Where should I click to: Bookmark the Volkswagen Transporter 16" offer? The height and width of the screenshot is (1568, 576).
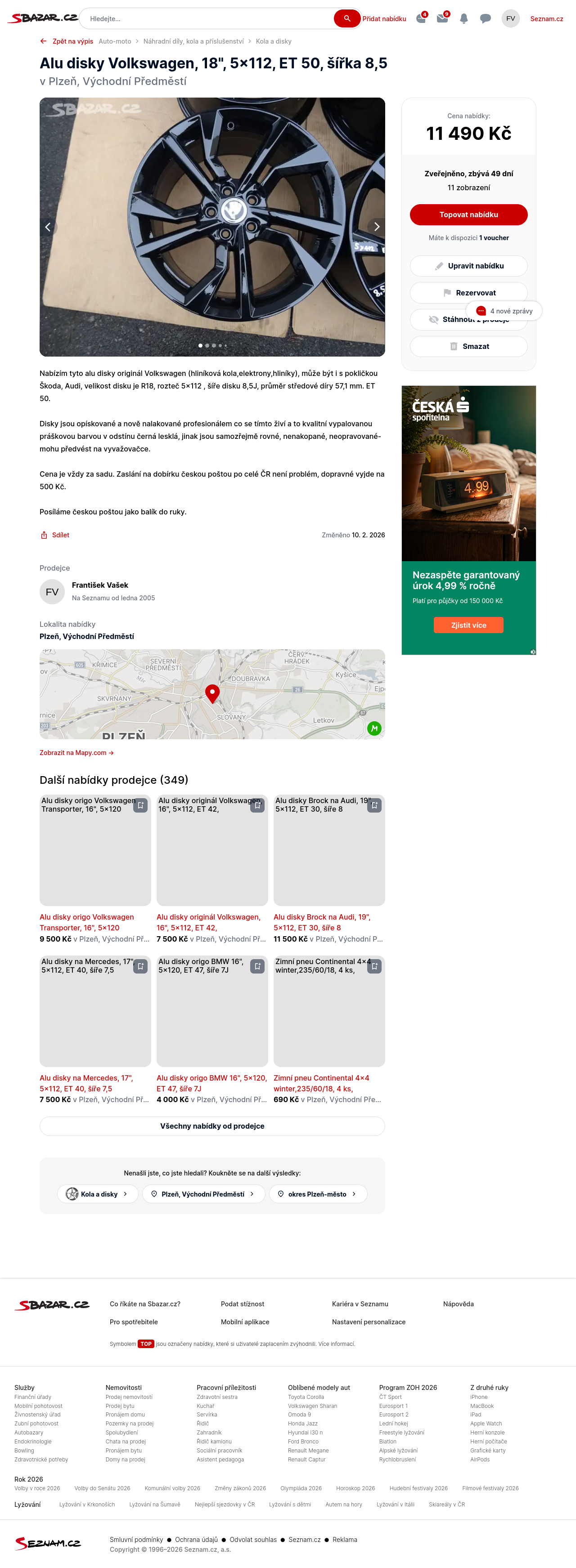coord(141,805)
